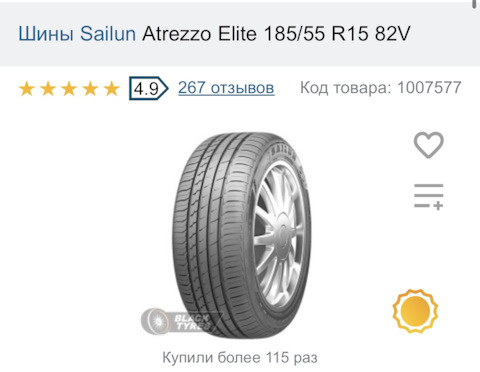Image resolution: width=480 pixels, height=372 pixels.
Task: Select the fifth rating star
Action: pyautogui.click(x=112, y=89)
